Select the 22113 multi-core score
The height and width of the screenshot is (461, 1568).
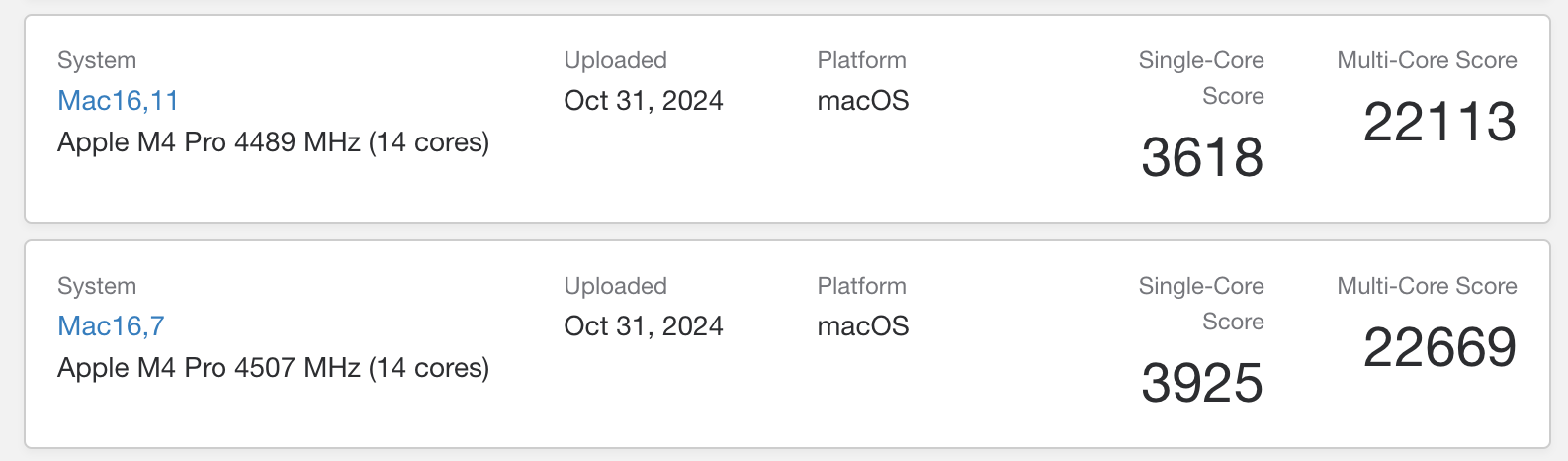(1439, 122)
